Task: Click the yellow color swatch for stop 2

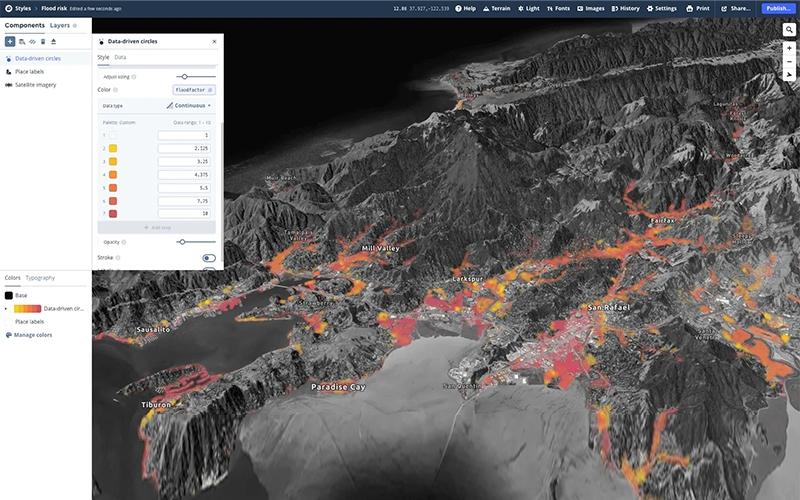Action: coord(113,148)
